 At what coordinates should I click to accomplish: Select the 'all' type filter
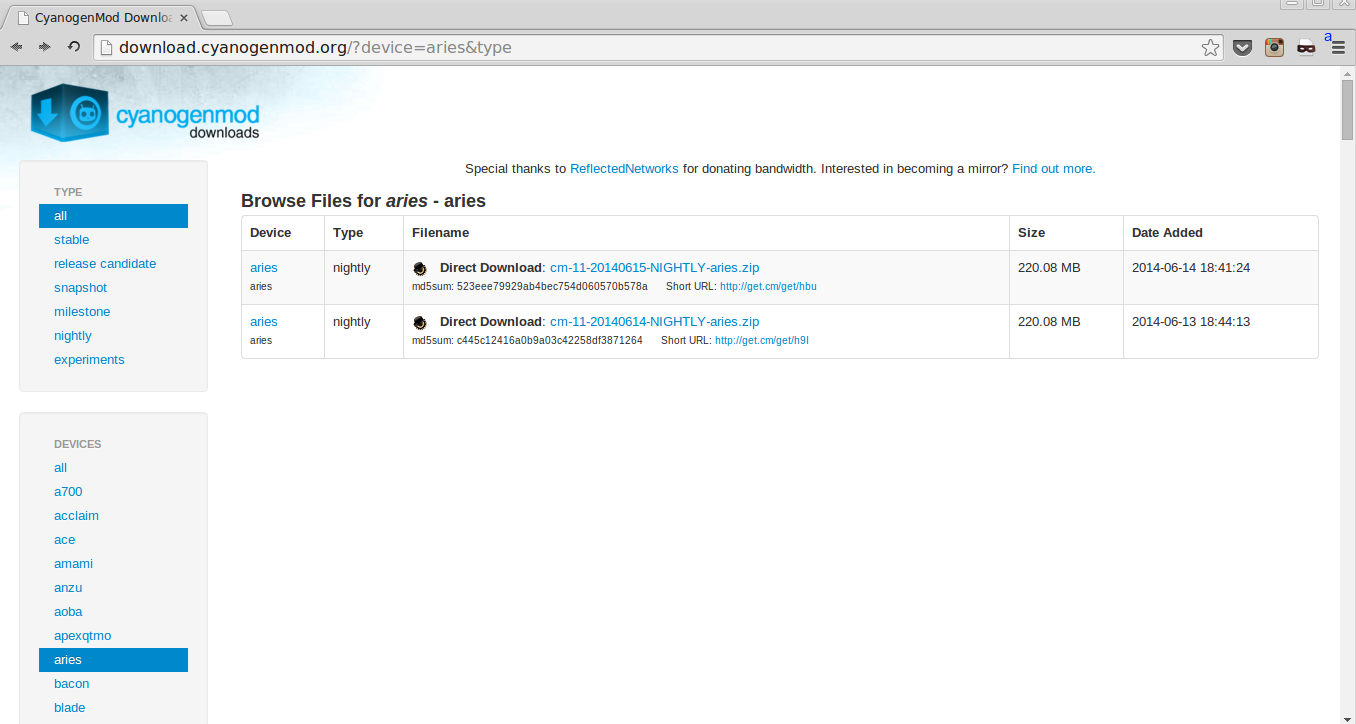click(113, 216)
